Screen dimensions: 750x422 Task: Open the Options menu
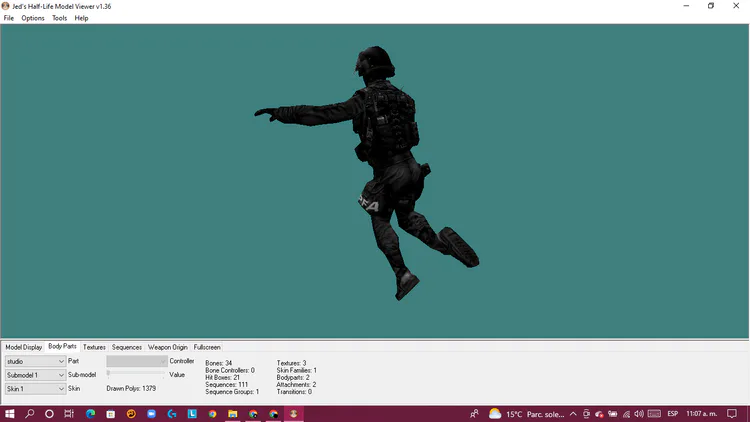click(33, 18)
